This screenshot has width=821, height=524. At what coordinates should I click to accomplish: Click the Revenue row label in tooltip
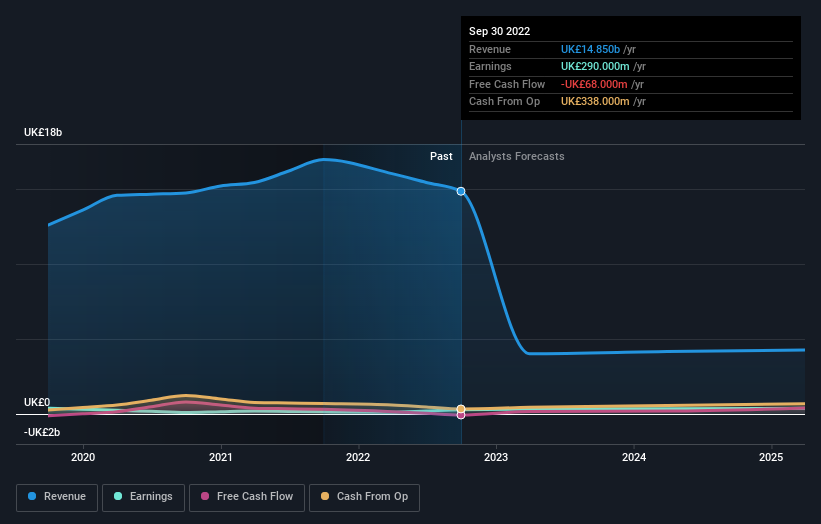[490, 49]
